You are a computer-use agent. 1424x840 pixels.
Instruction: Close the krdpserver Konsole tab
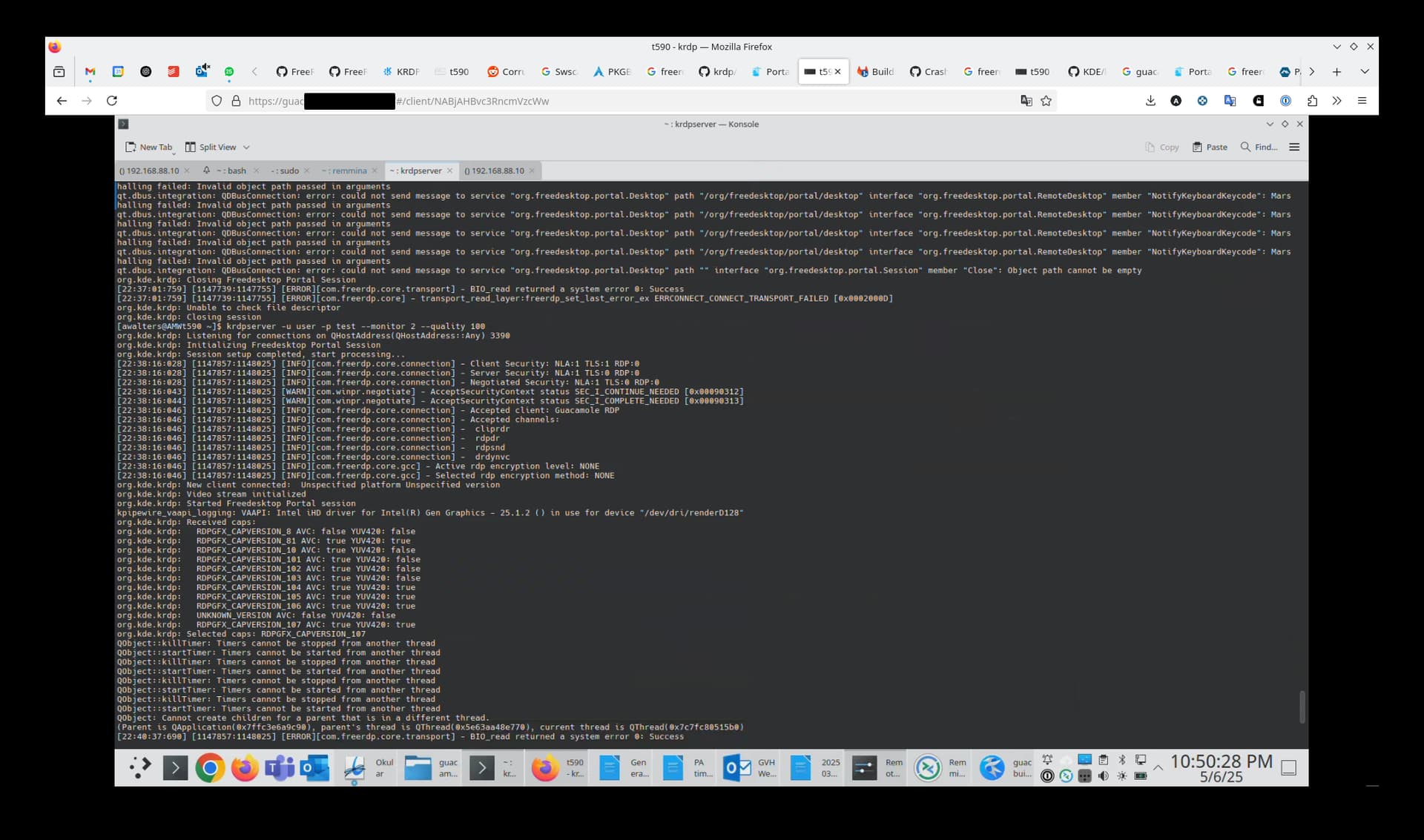449,171
